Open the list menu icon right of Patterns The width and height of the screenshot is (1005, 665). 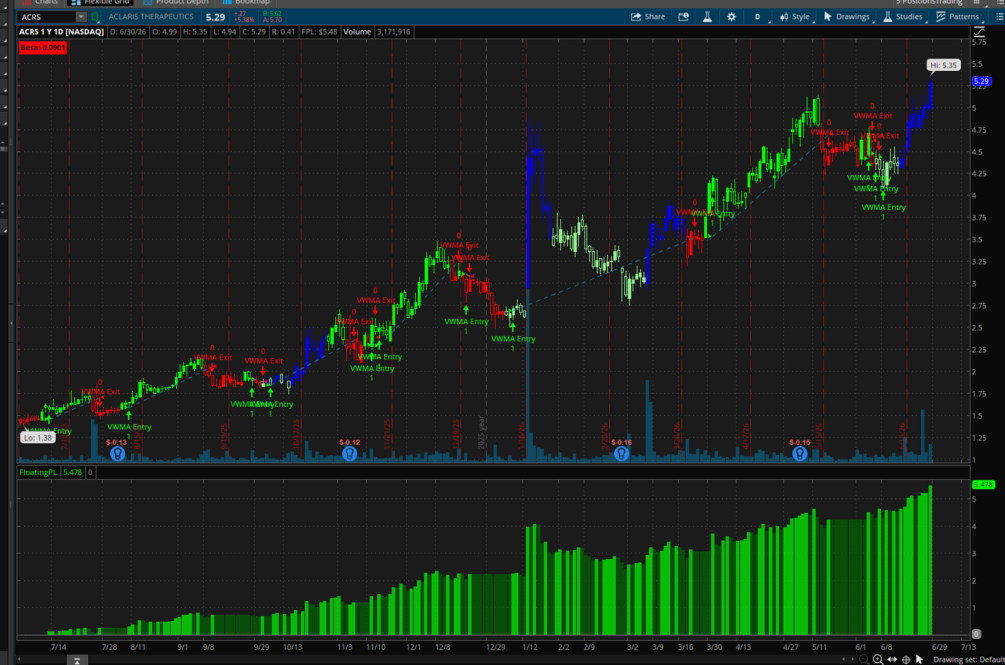coord(999,17)
